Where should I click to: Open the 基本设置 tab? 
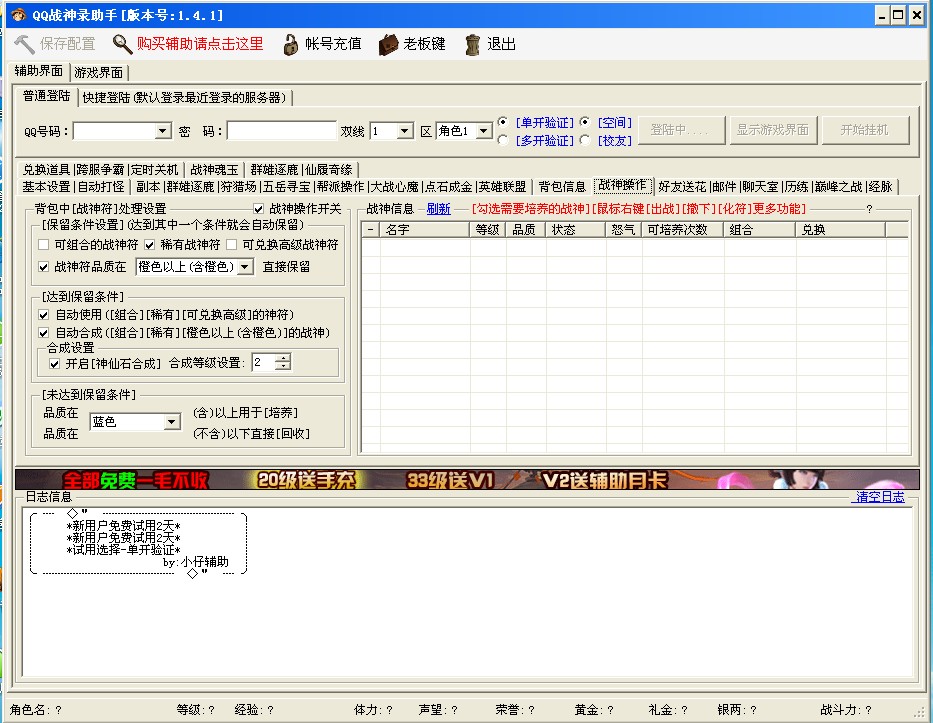(x=46, y=187)
